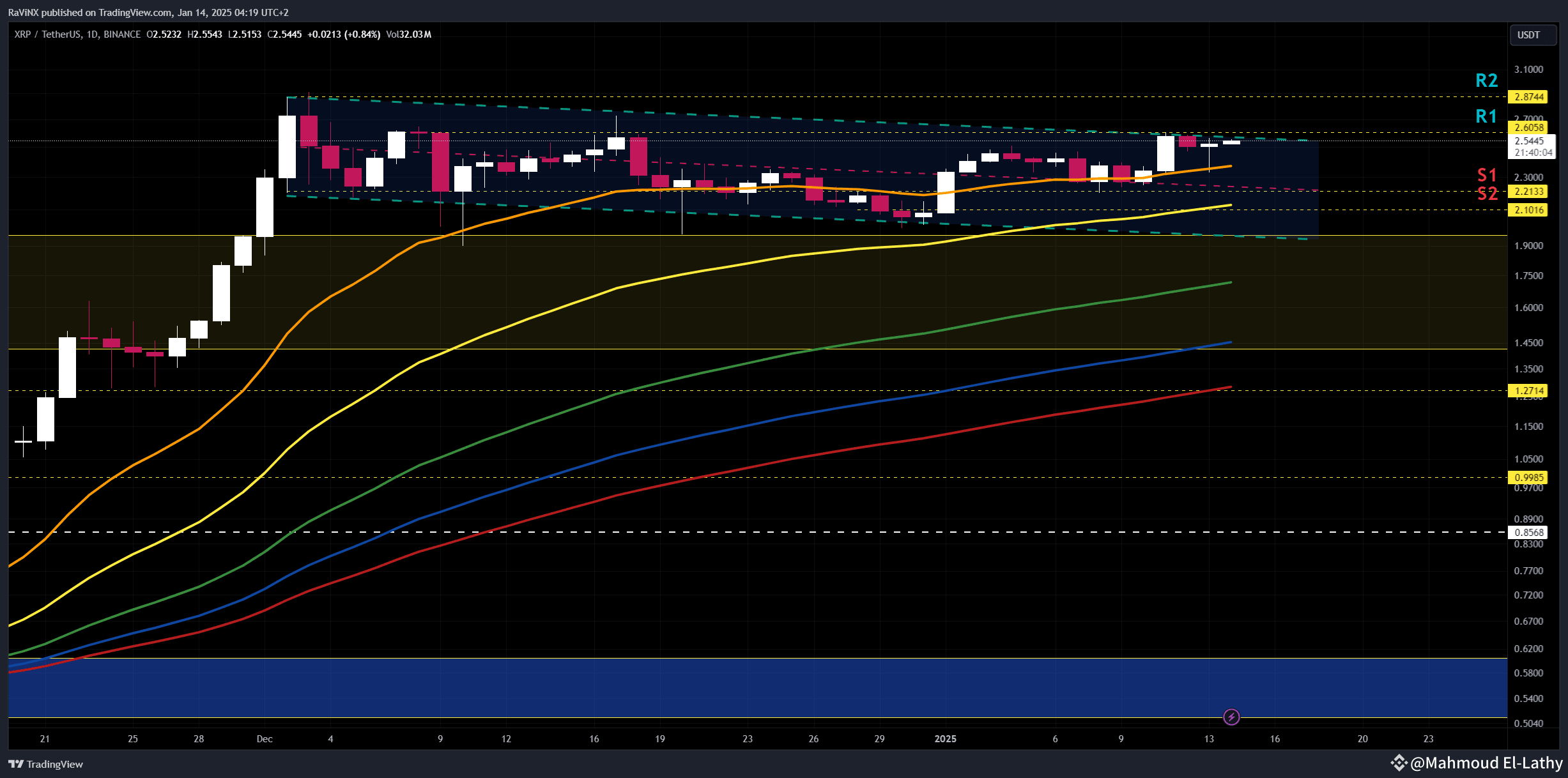Screen dimensions: 1568x778
Task: Open the XRP / TetherUS symbol name
Action: point(48,34)
